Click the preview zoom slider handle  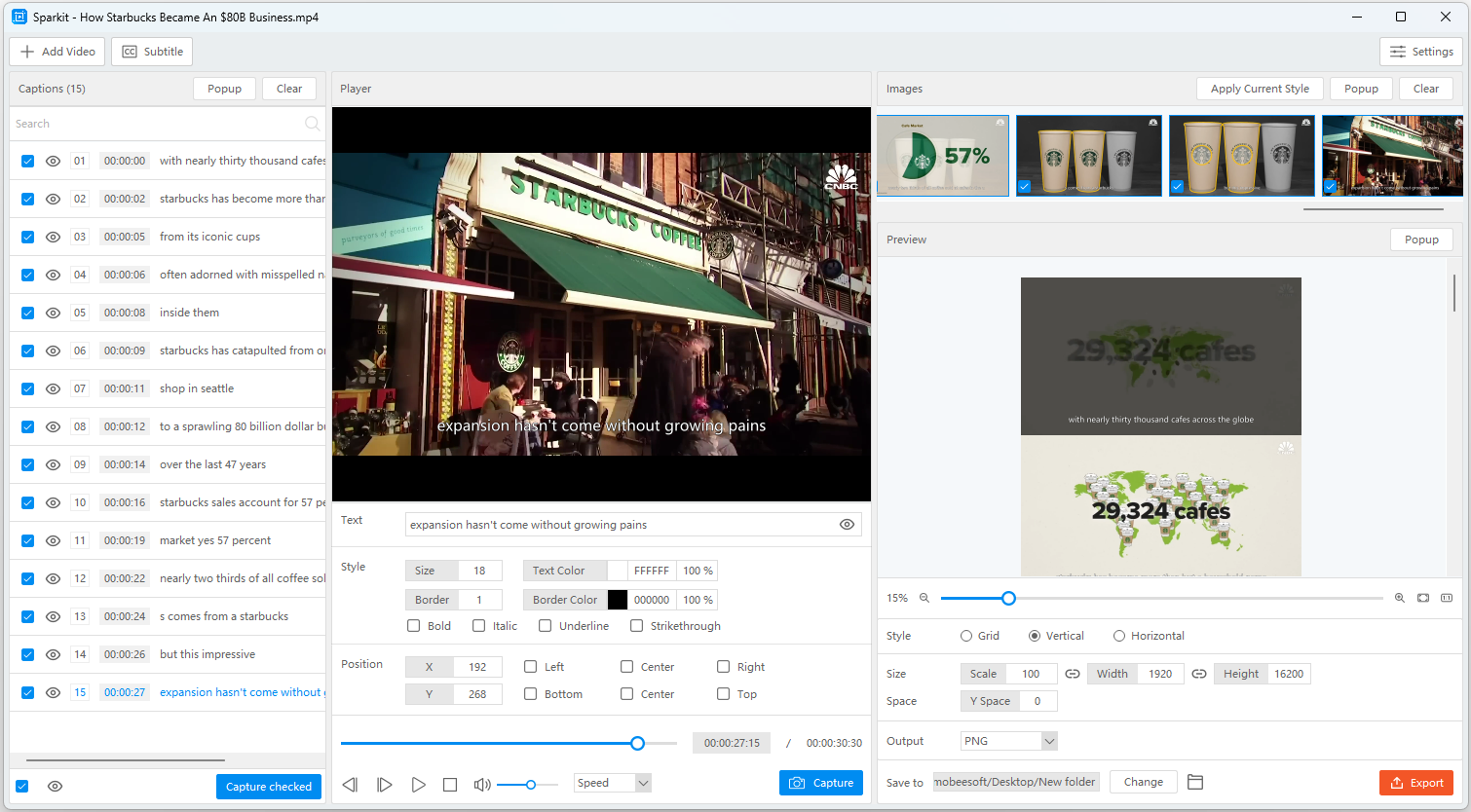[x=1009, y=598]
